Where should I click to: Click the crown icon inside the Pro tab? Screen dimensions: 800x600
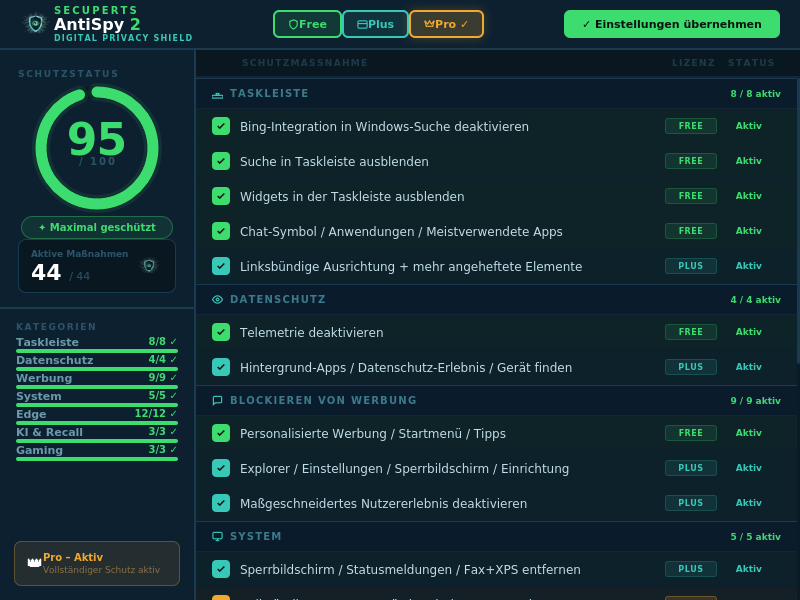[430, 24]
